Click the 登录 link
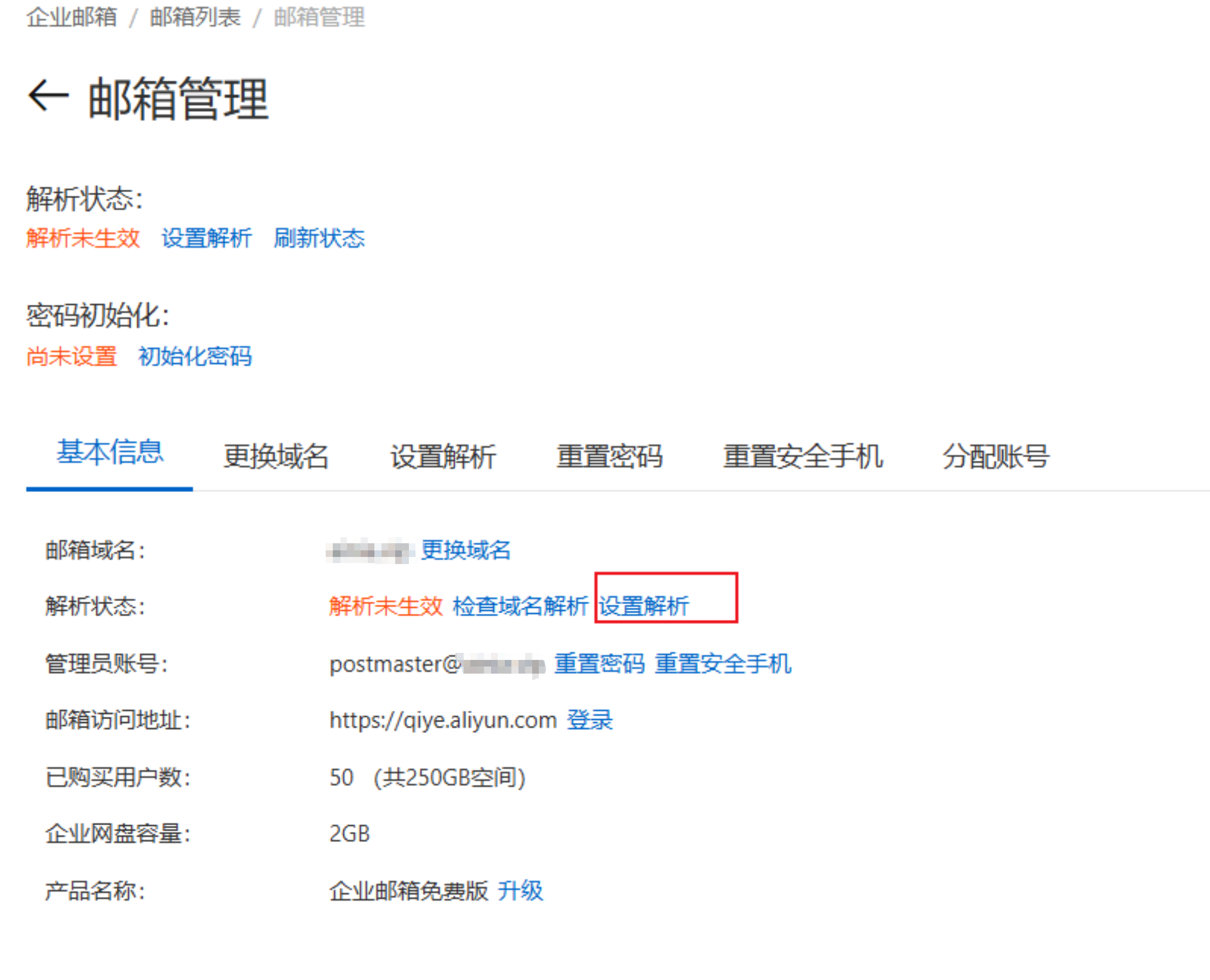This screenshot has width=1210, height=980. click(x=590, y=720)
